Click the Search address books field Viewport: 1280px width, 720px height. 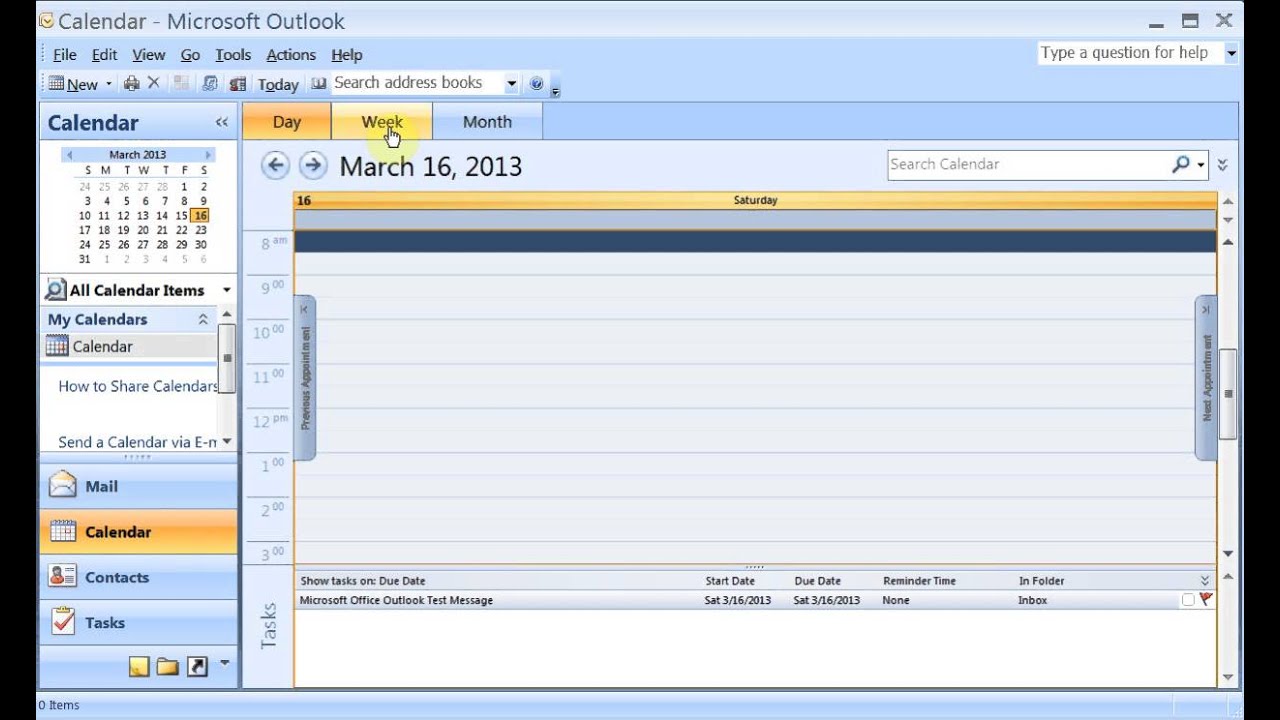click(x=416, y=83)
